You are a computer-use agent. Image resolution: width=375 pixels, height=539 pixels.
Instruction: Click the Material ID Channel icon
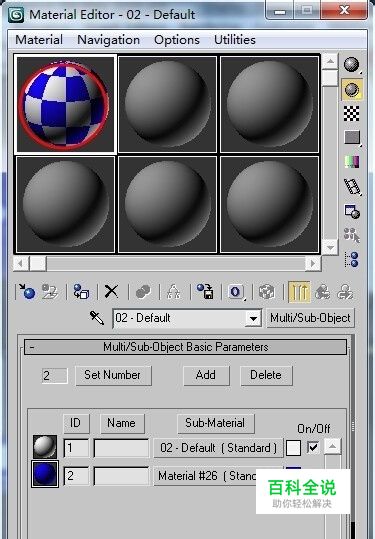point(236,292)
